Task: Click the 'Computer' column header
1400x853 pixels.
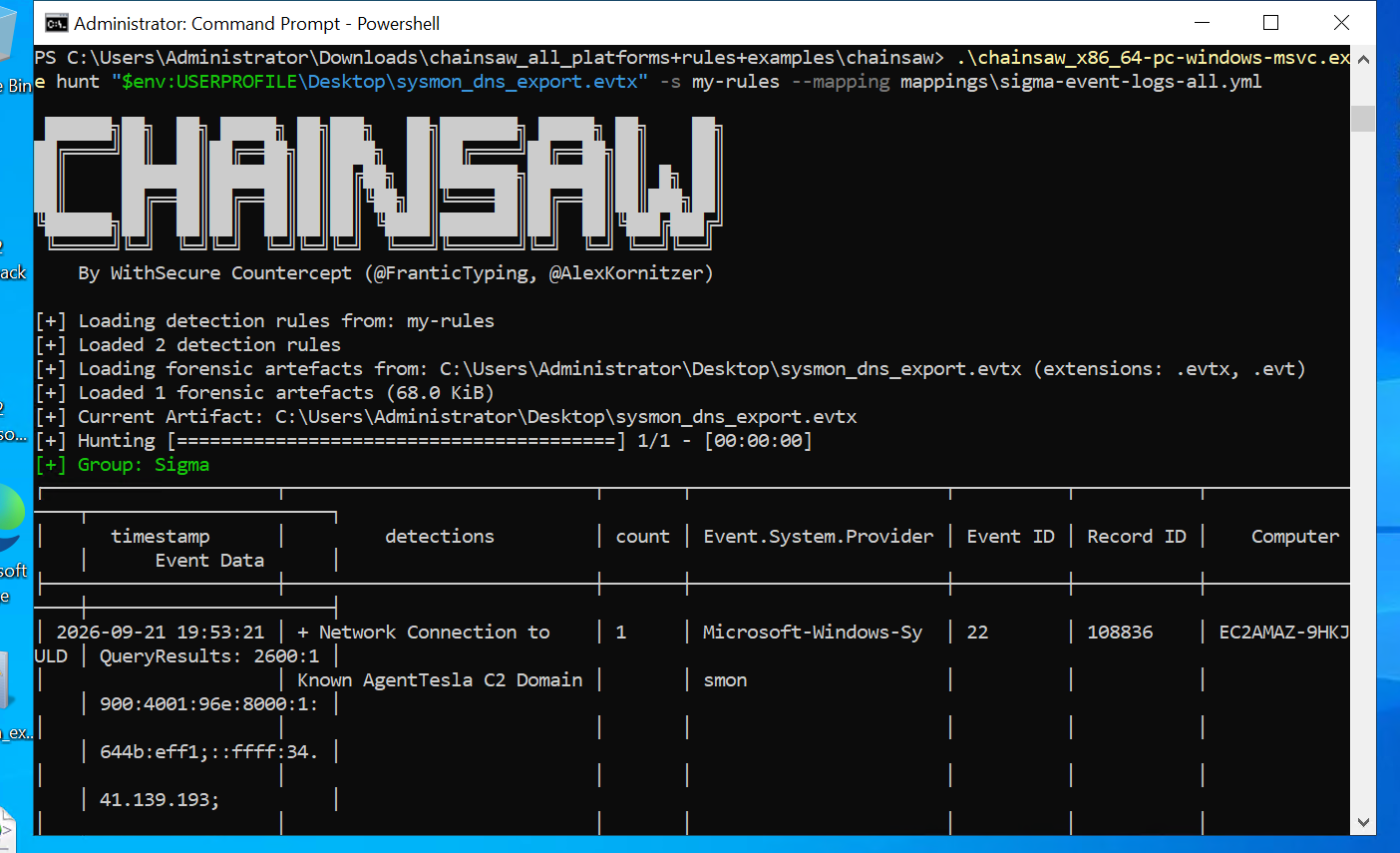Action: tap(1295, 536)
